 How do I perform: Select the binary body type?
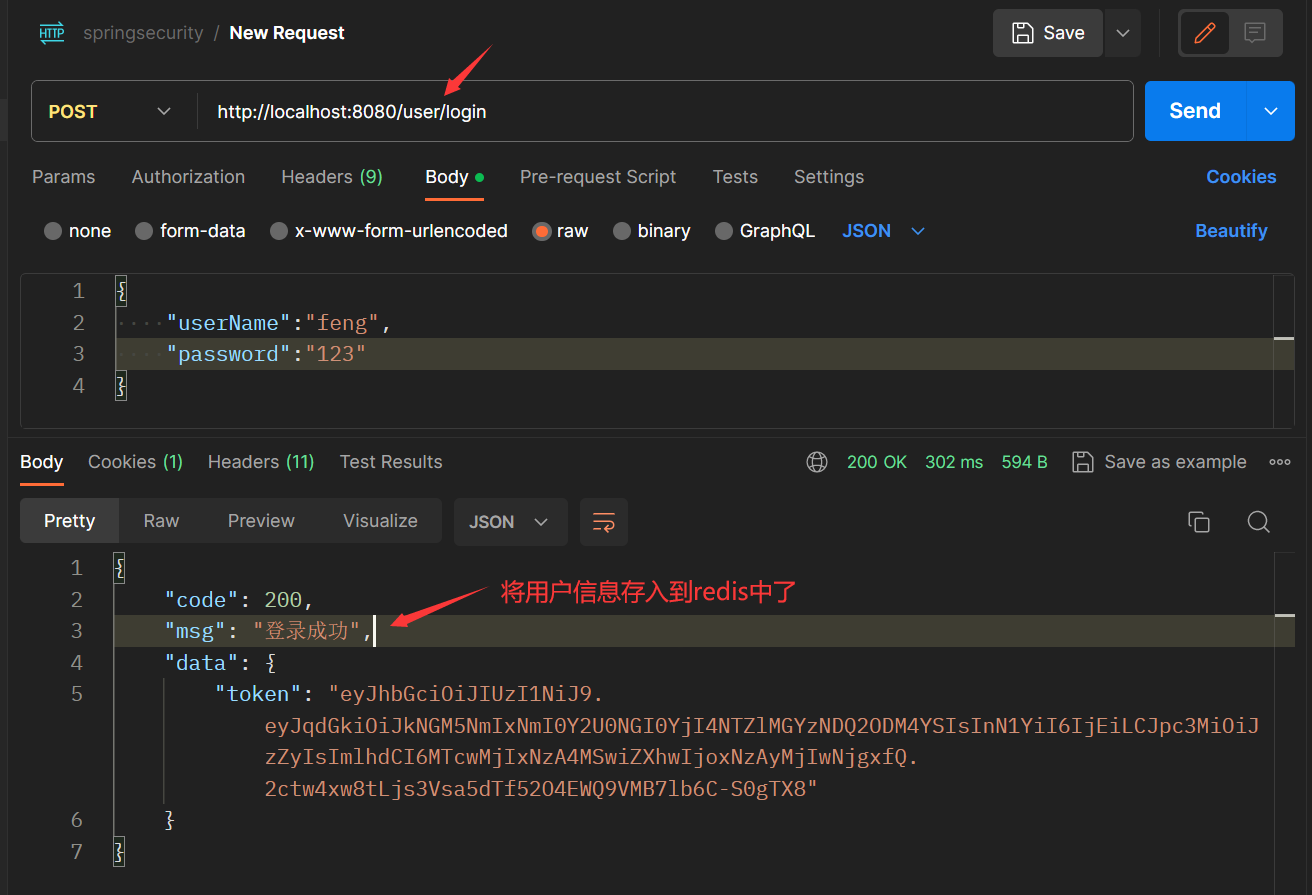pos(651,231)
